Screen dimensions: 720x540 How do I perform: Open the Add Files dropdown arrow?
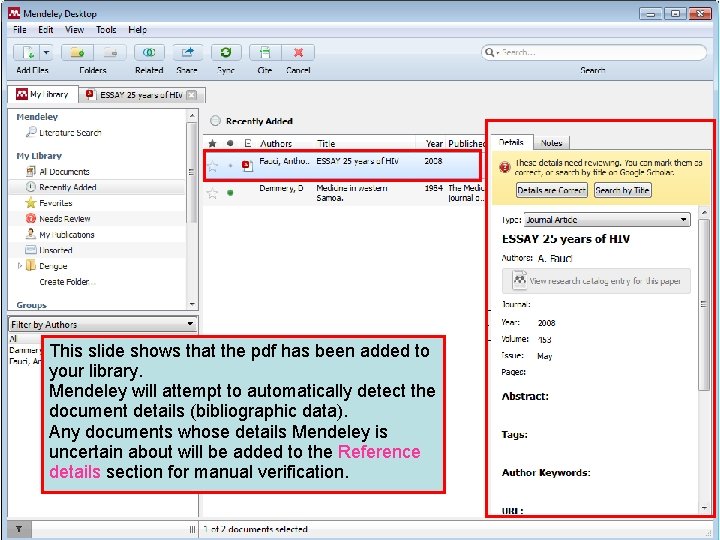46,53
